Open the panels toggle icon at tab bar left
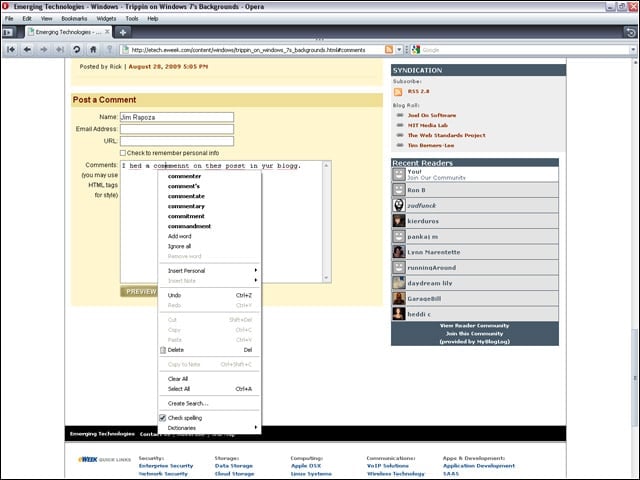Viewport: 640px width, 480px height. click(8, 32)
